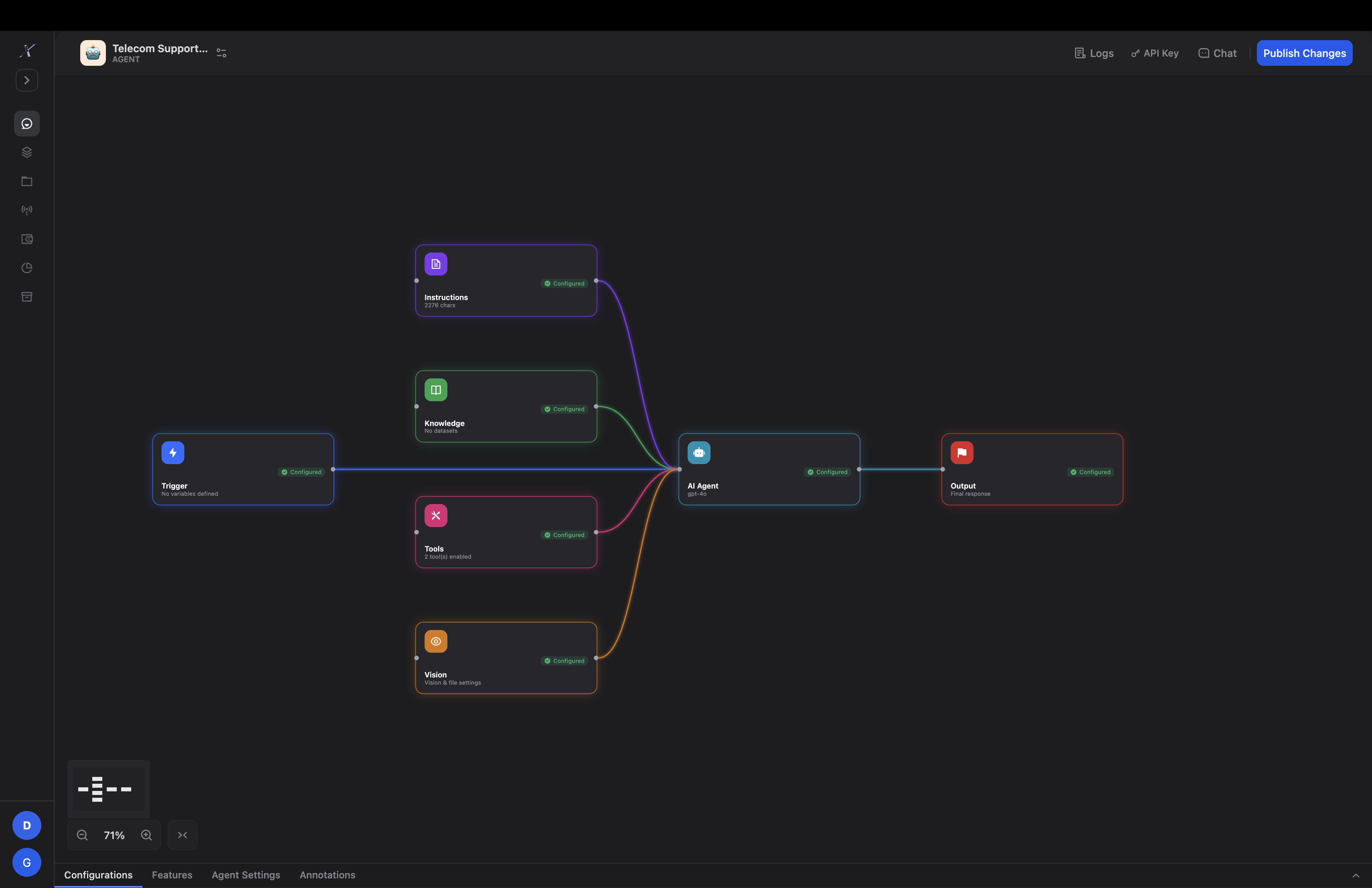The width and height of the screenshot is (1372, 888).
Task: Click Configured badge on Vision node
Action: 564,661
